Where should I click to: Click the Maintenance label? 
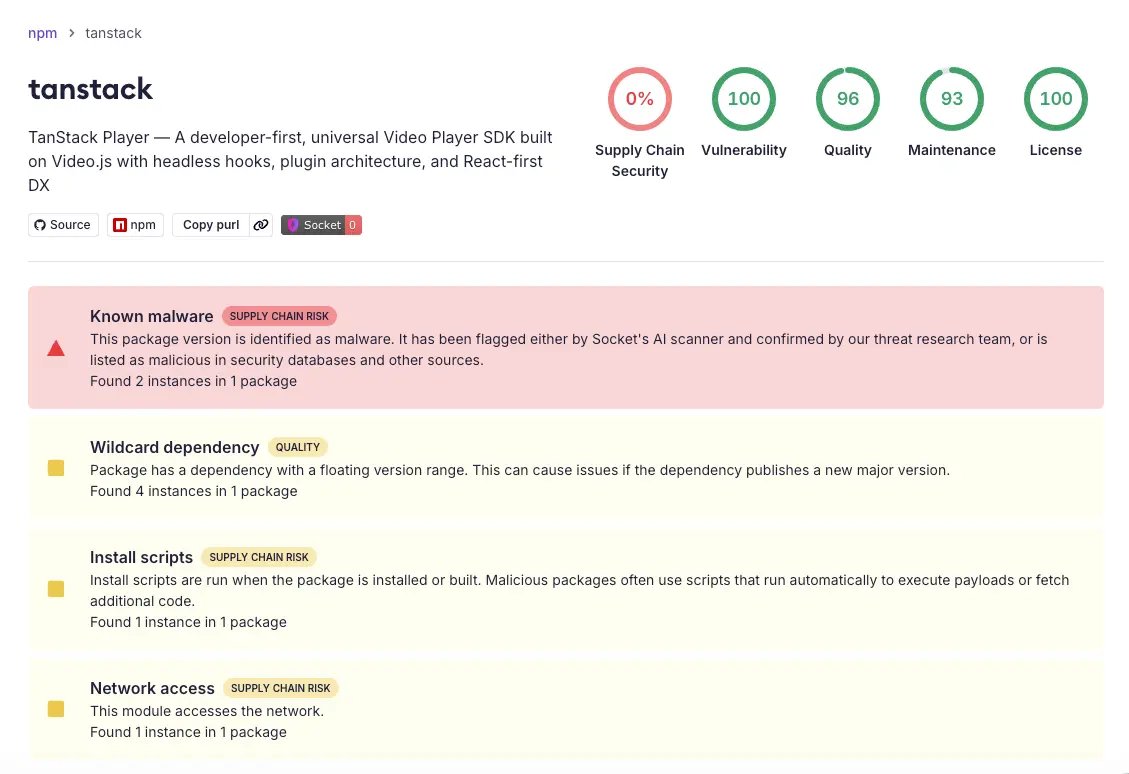(x=952, y=150)
